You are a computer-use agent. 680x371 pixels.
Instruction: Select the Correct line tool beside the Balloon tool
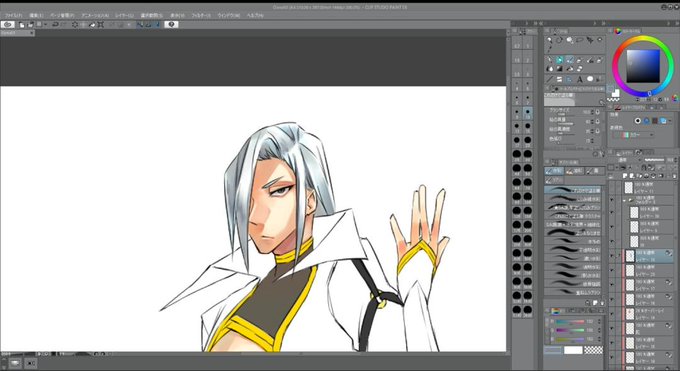click(600, 79)
